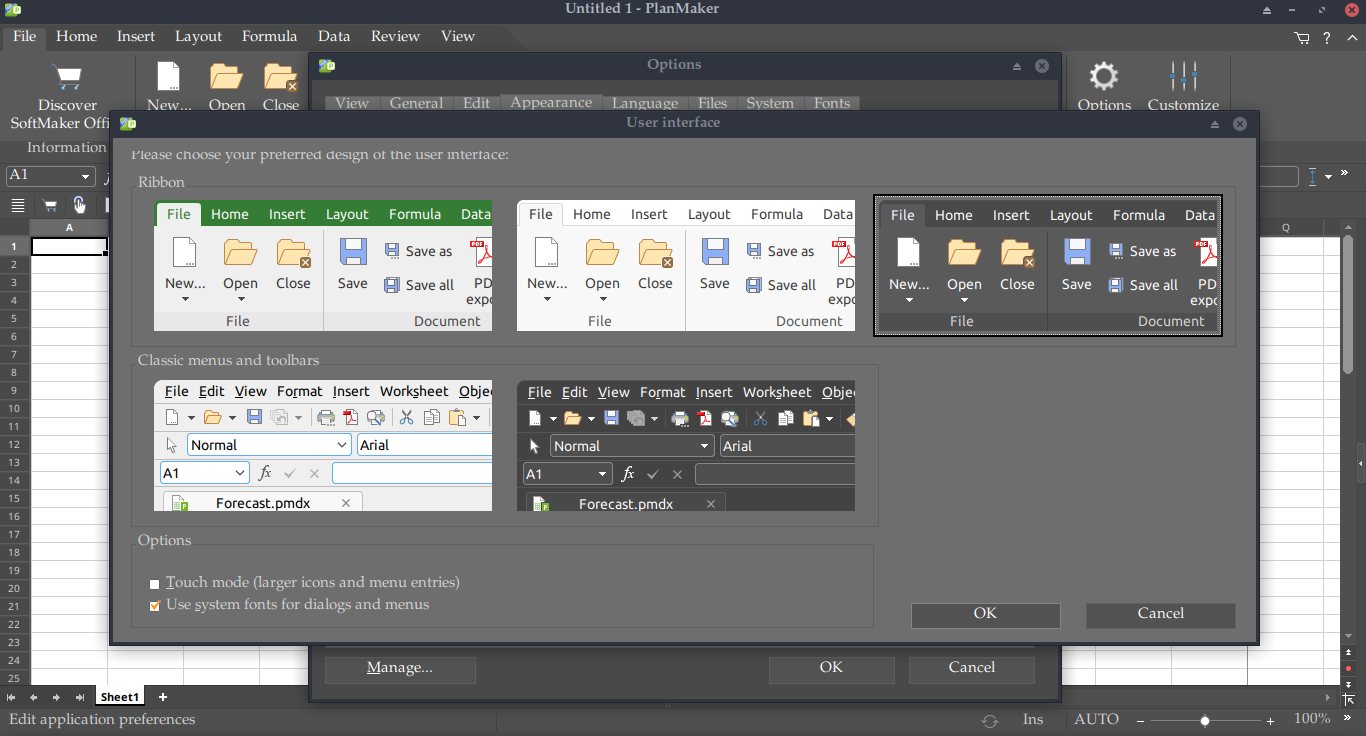The image size is (1366, 736).
Task: Click the shopping cart icon in title area
Action: pos(1301,38)
